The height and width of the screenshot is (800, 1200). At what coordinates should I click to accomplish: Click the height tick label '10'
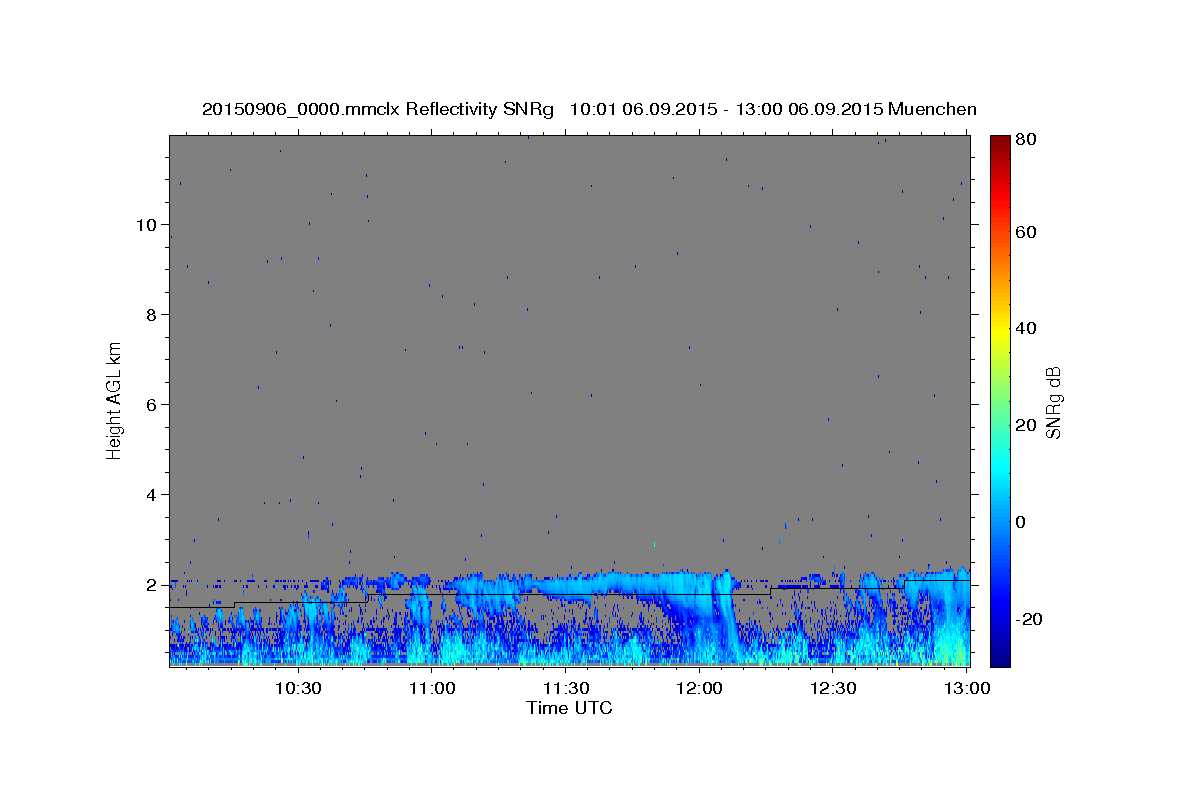click(148, 225)
